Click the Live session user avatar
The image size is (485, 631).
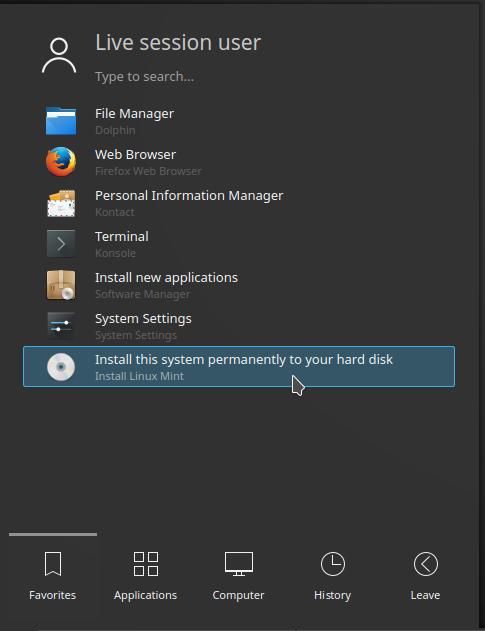point(59,56)
